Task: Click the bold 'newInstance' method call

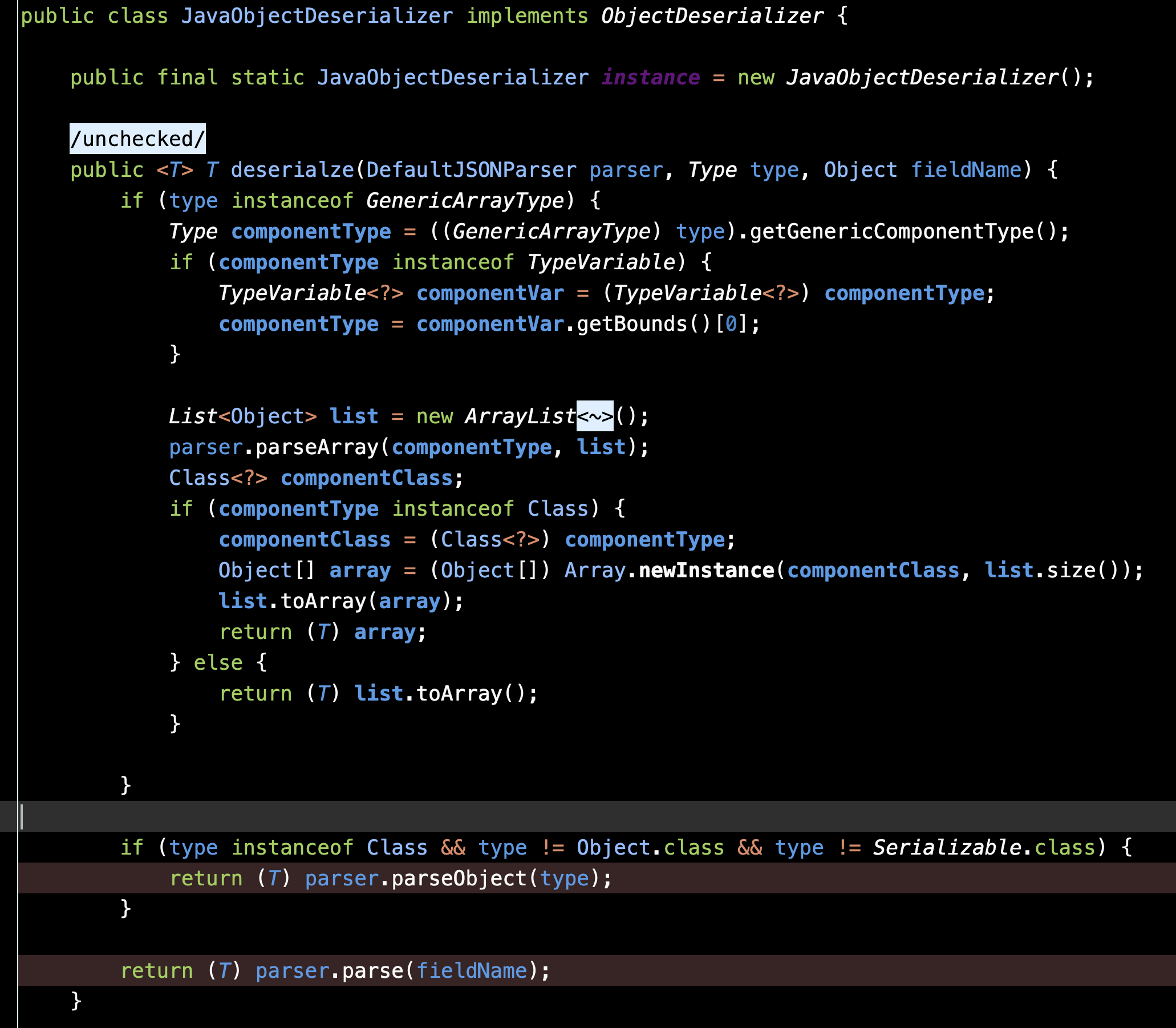Action: pos(706,570)
